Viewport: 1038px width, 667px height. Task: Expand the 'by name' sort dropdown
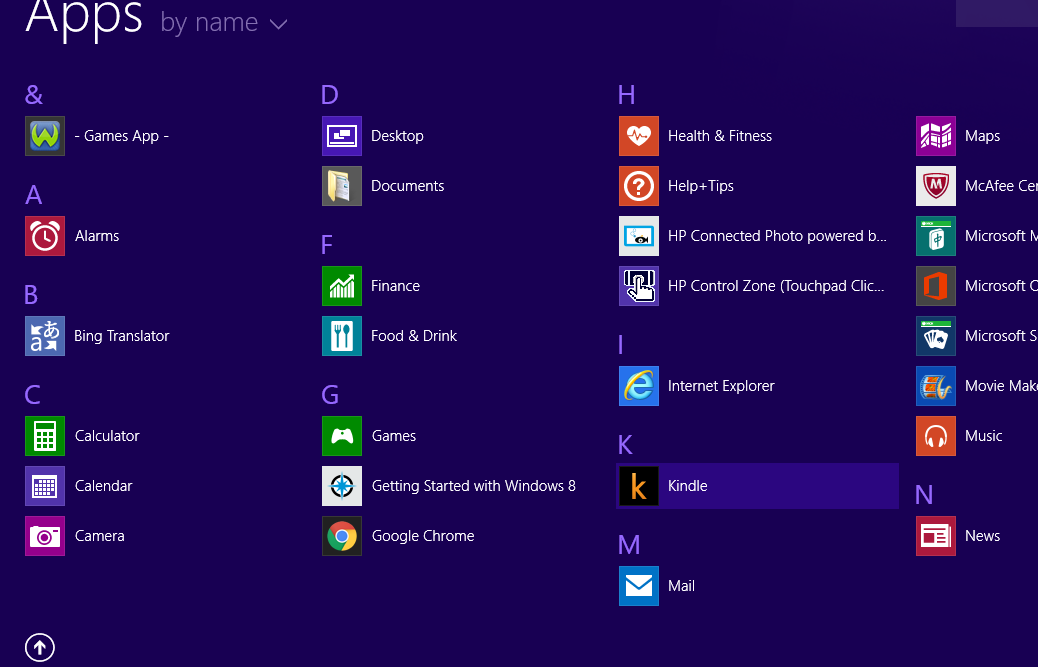click(x=210, y=23)
